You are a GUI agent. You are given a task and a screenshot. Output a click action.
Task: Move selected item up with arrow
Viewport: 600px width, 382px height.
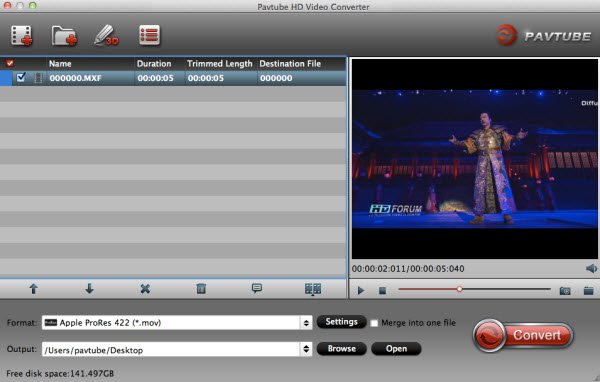point(34,289)
